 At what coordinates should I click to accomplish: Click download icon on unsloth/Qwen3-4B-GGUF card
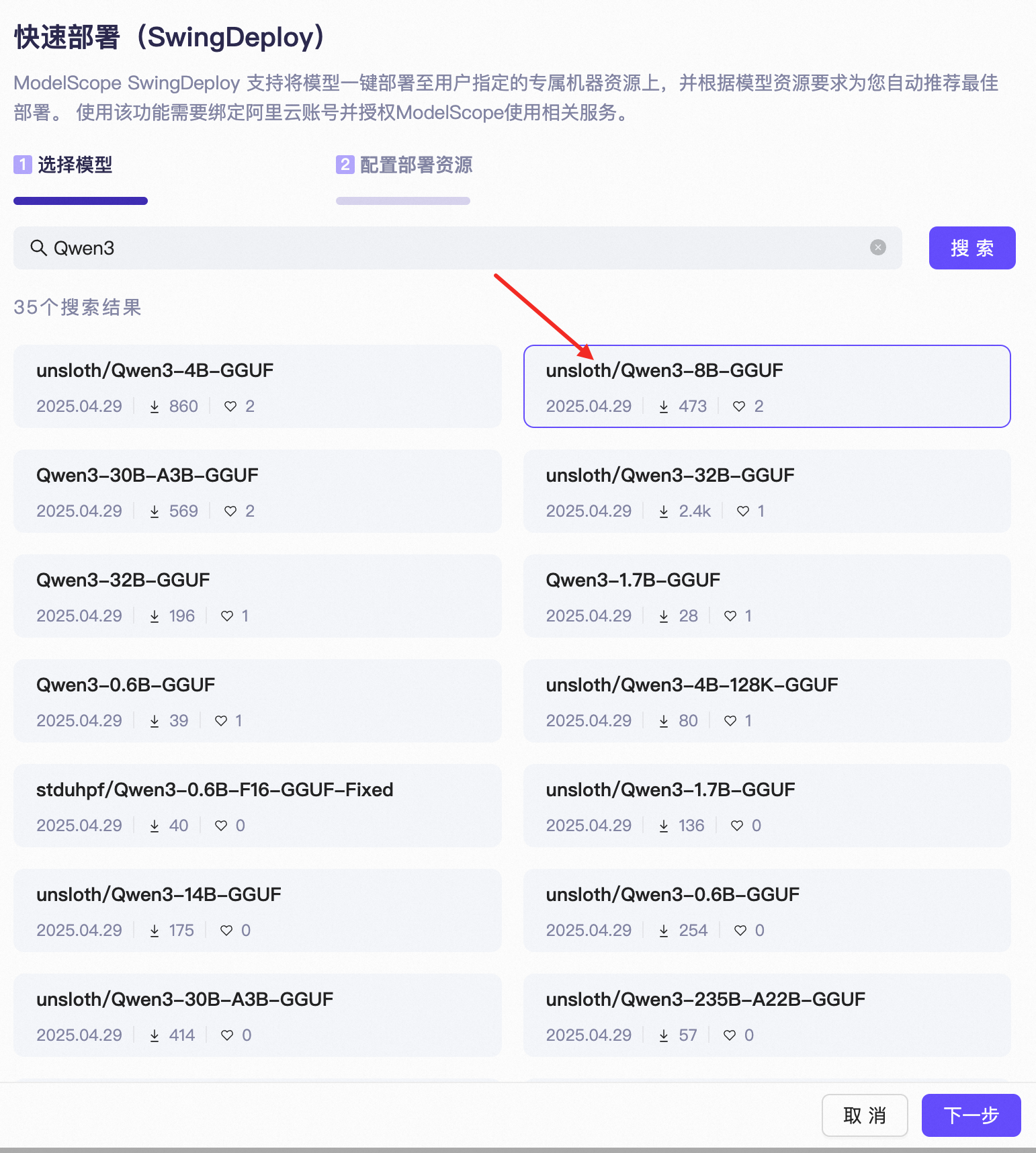(x=155, y=407)
